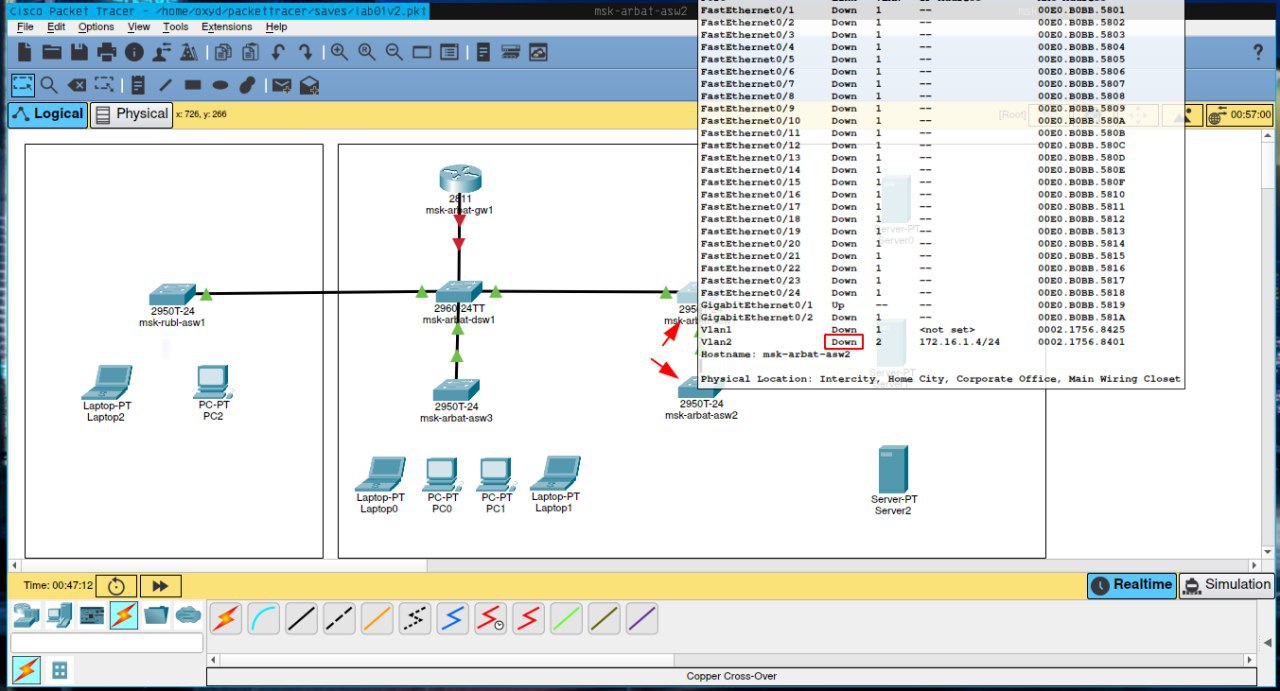The image size is (1280, 691).
Task: Select msk-rubl-asw1 switch
Action: 172,294
